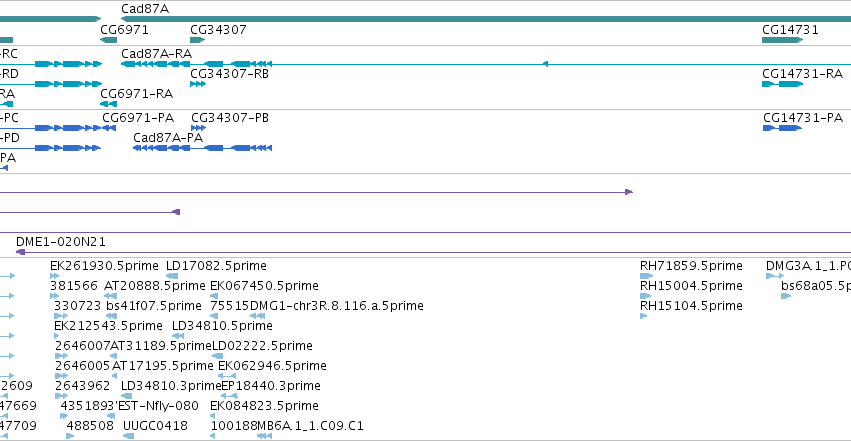This screenshot has width=851, height=441.
Task: Select the bs41f07.5prime EST label
Action: 154,306
